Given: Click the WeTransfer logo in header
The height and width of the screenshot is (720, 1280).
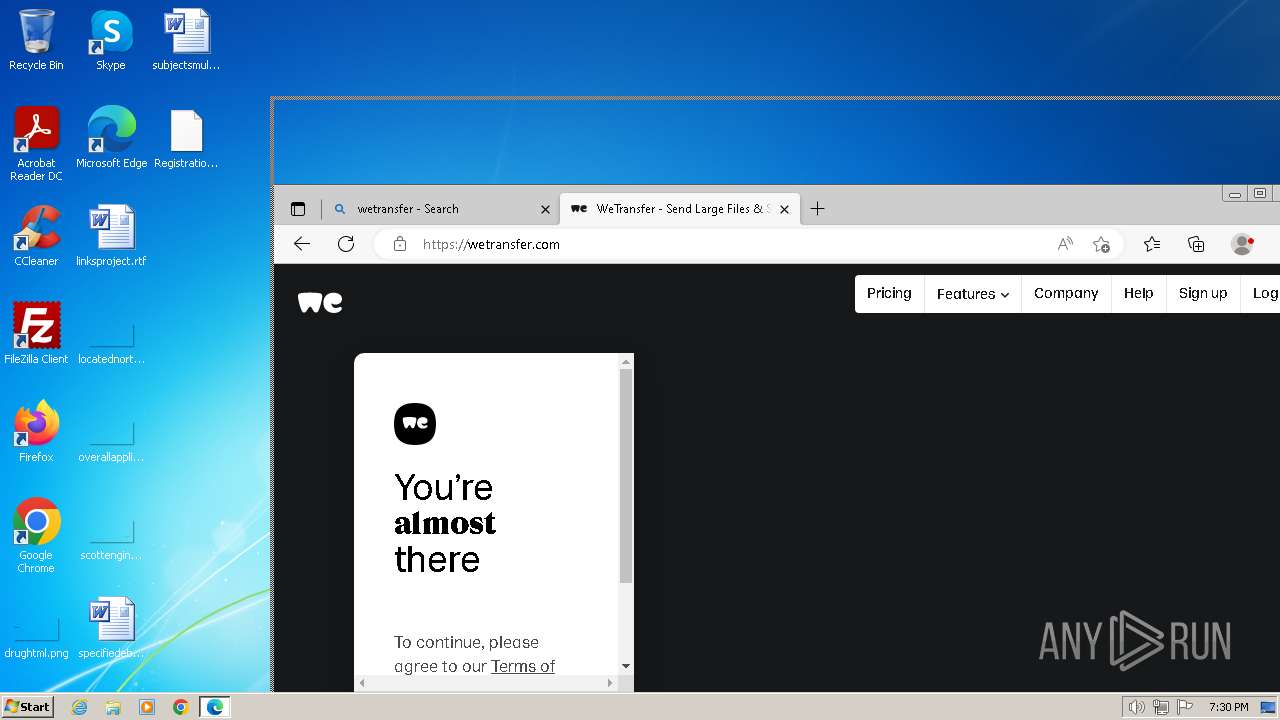Looking at the screenshot, I should click(x=320, y=302).
